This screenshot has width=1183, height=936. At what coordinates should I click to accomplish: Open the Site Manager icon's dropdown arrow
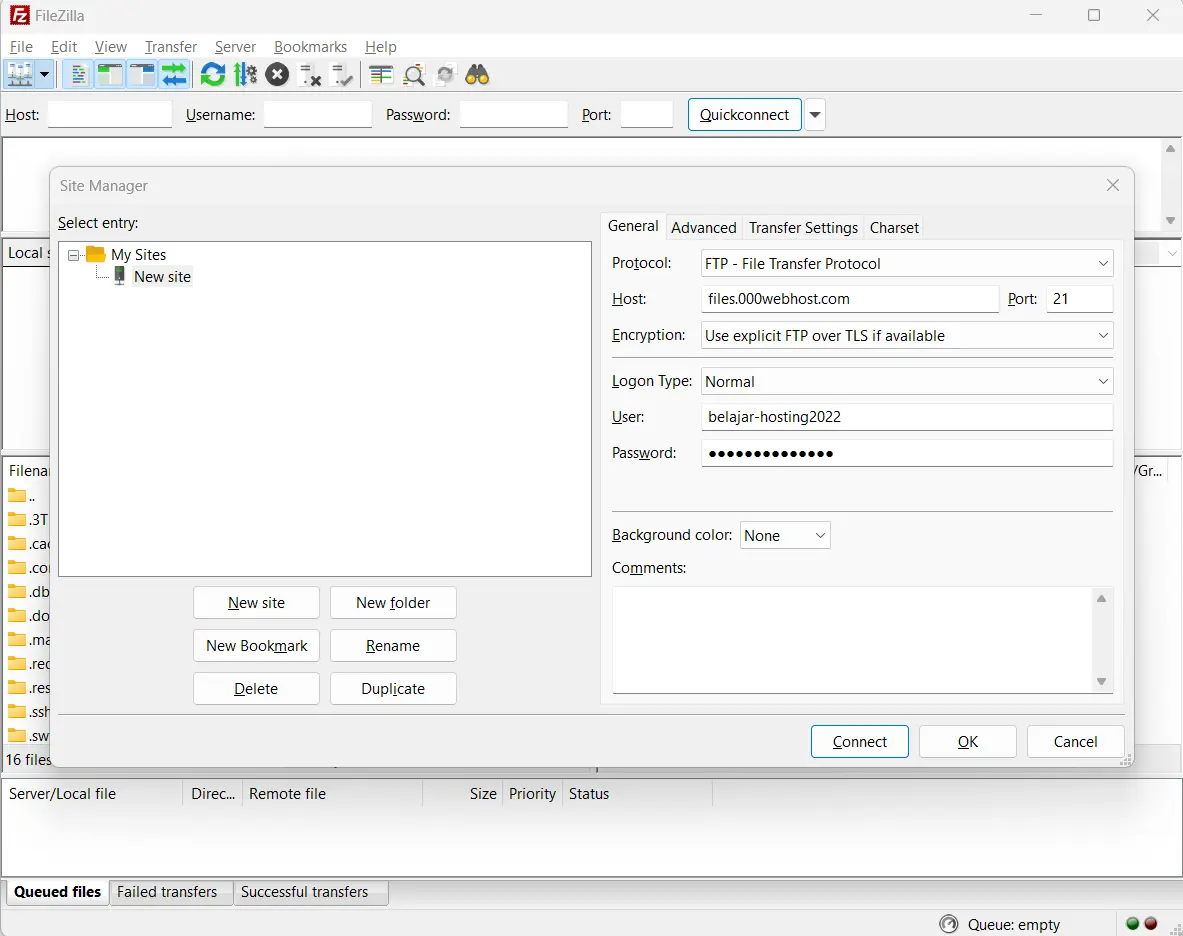point(44,75)
